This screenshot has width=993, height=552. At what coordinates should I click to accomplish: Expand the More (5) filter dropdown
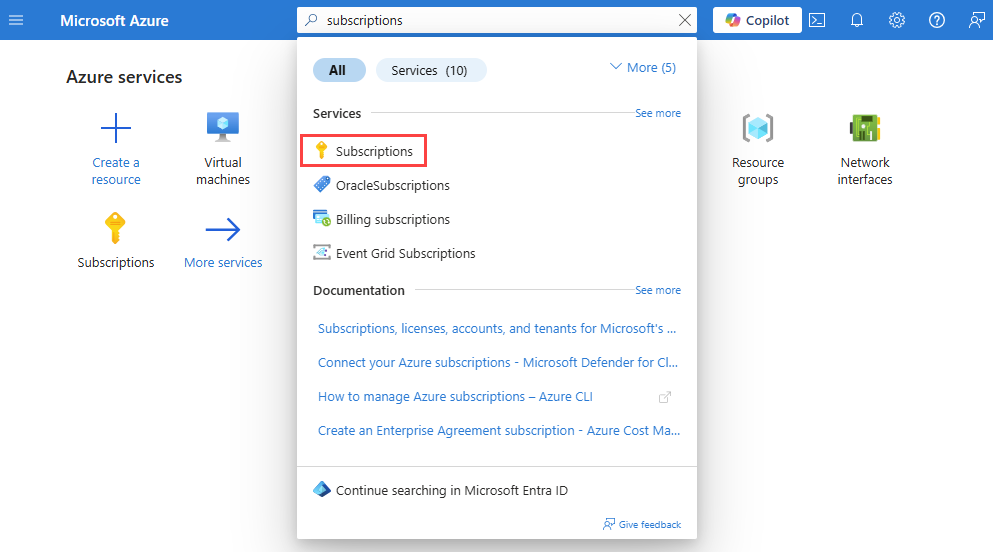coord(642,67)
